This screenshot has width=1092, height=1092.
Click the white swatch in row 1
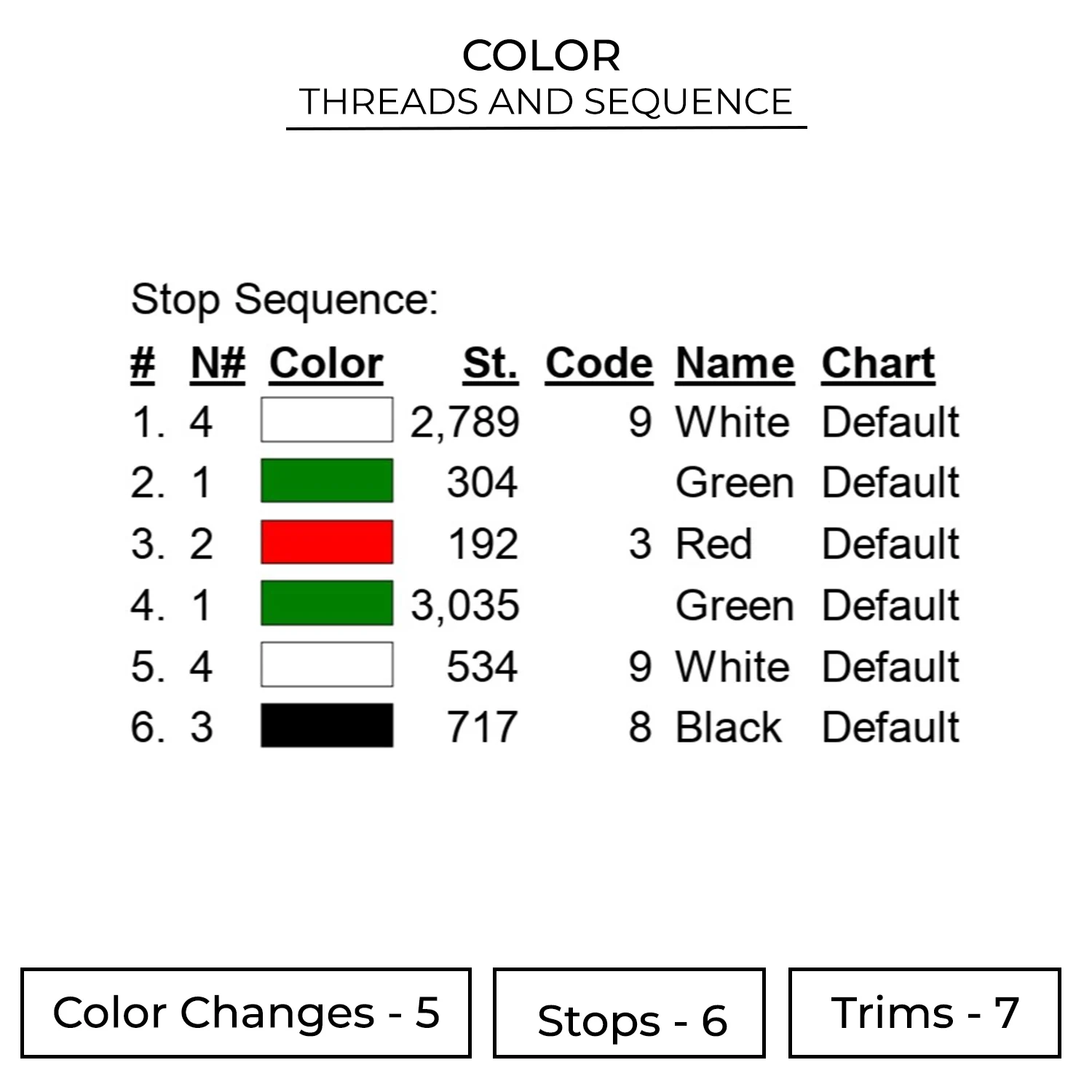(327, 419)
